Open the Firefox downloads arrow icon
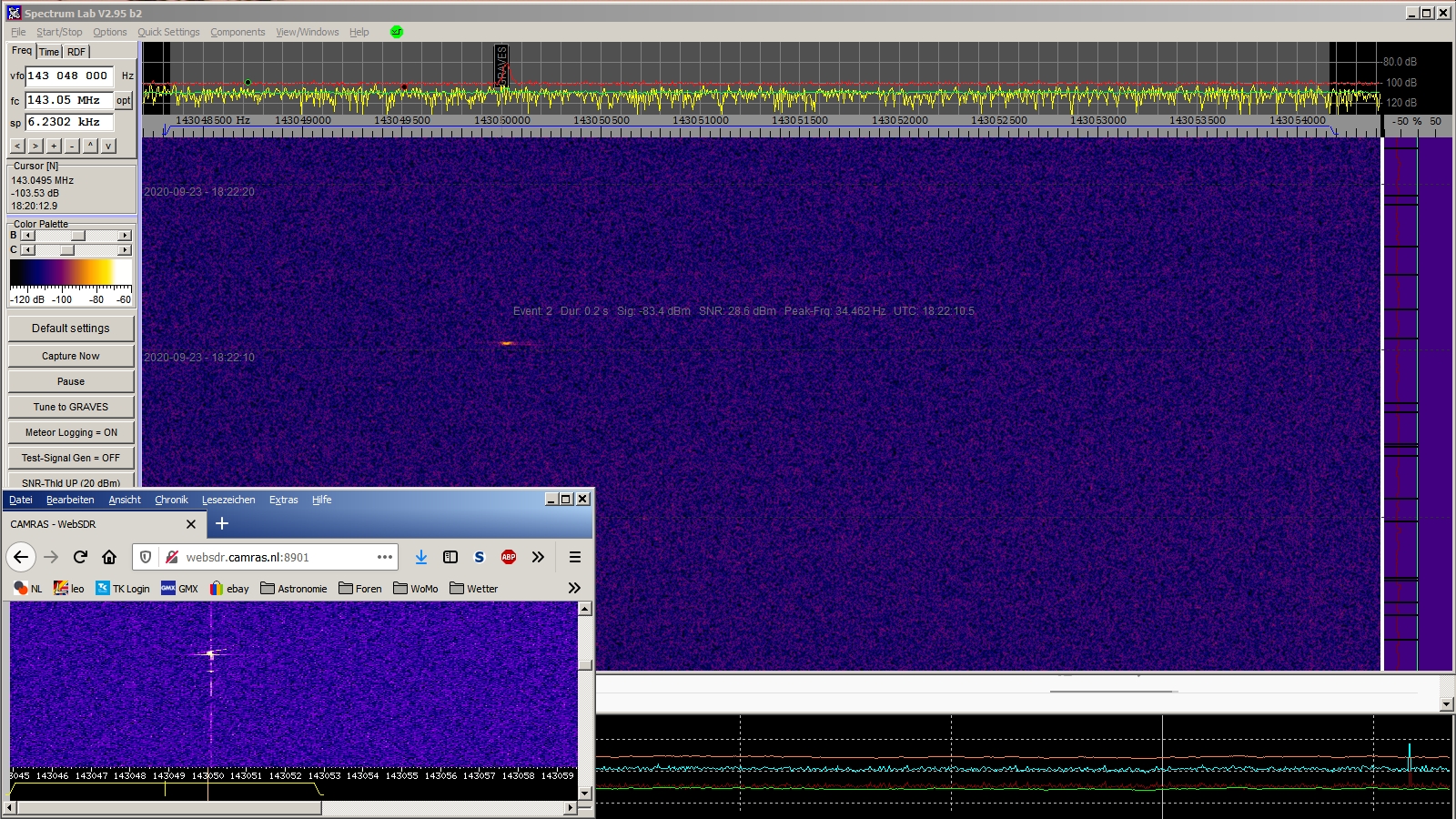1456x819 pixels. click(x=421, y=557)
